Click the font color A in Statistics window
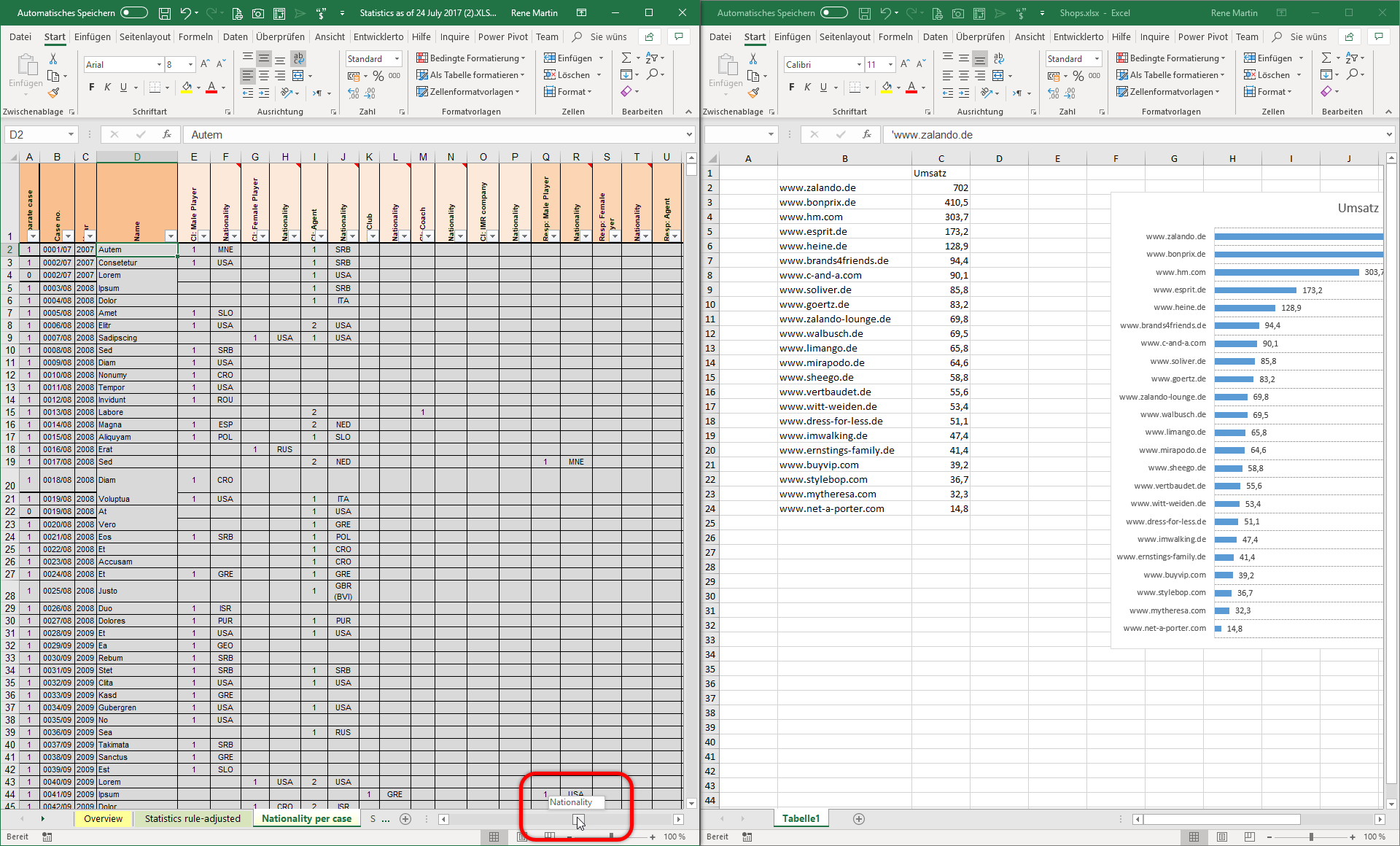 point(211,88)
